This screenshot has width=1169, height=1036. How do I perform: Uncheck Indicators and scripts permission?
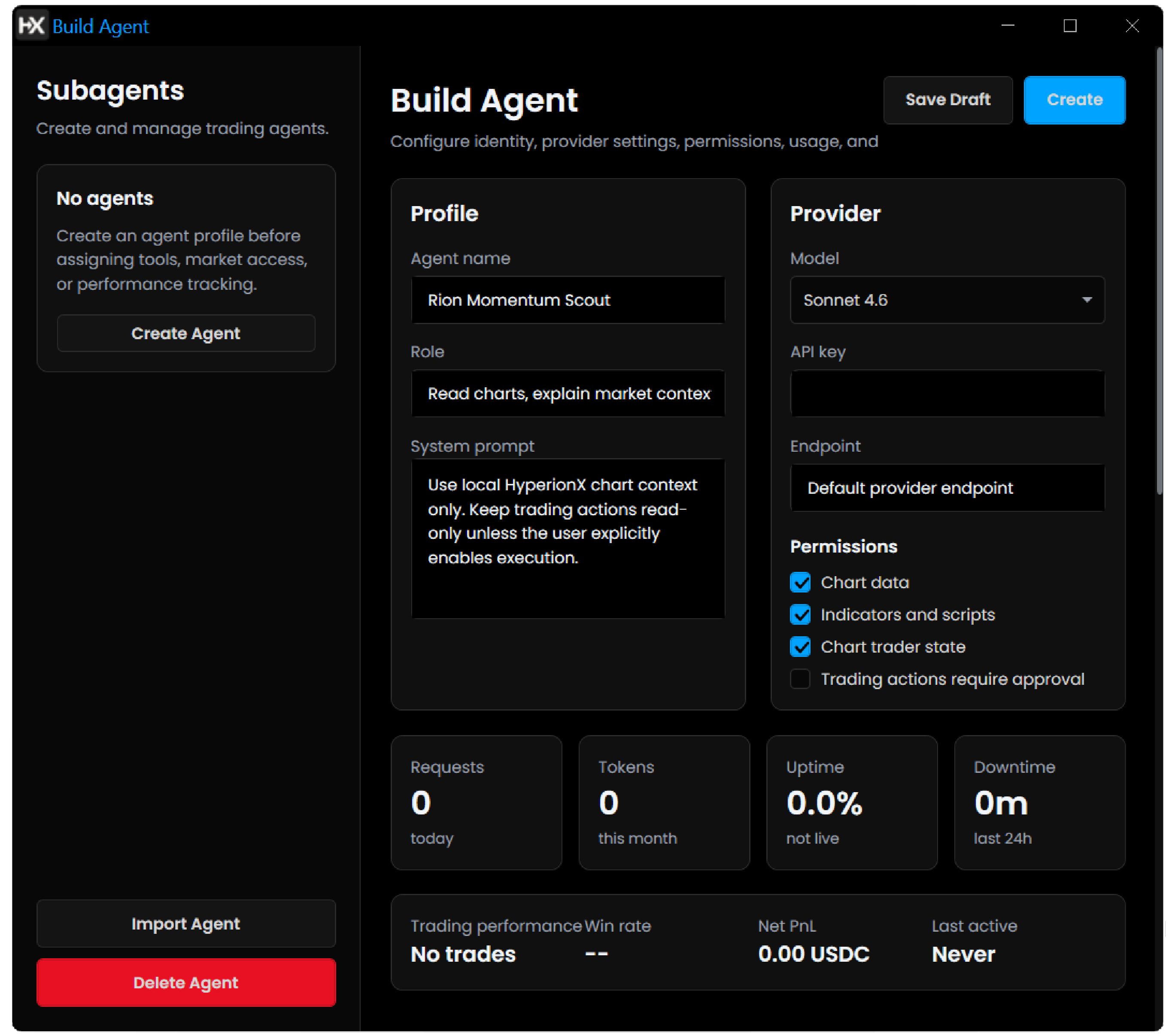pos(800,614)
